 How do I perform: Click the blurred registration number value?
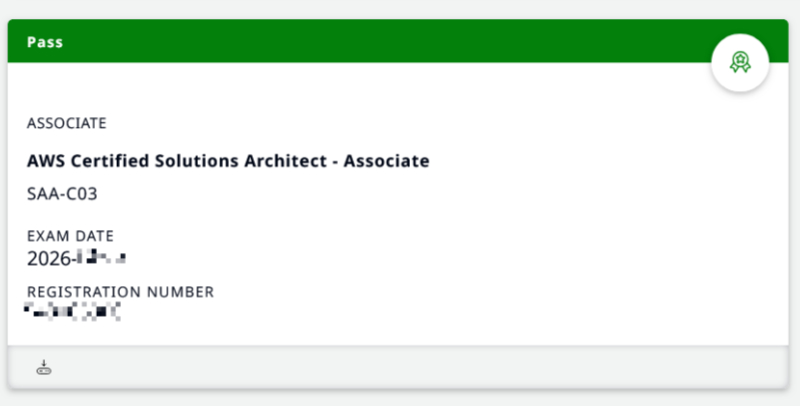tap(72, 311)
